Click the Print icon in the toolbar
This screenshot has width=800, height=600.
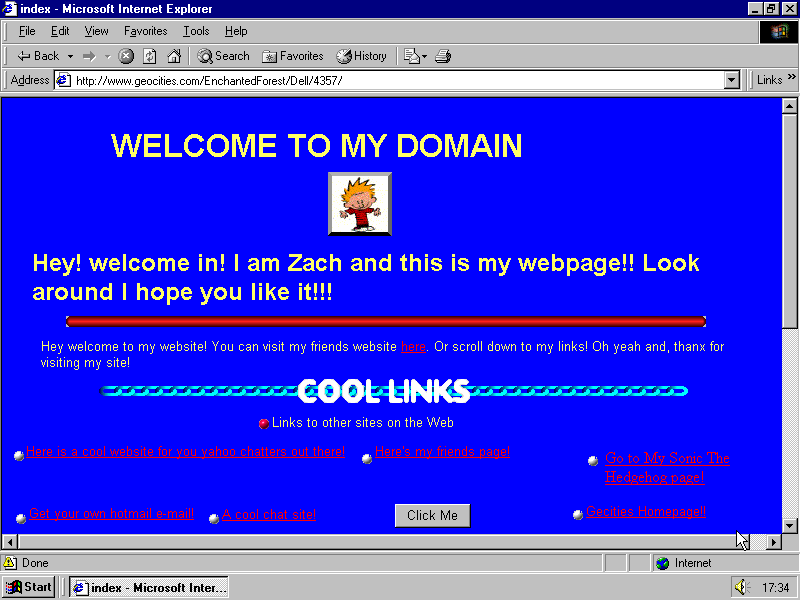click(443, 56)
